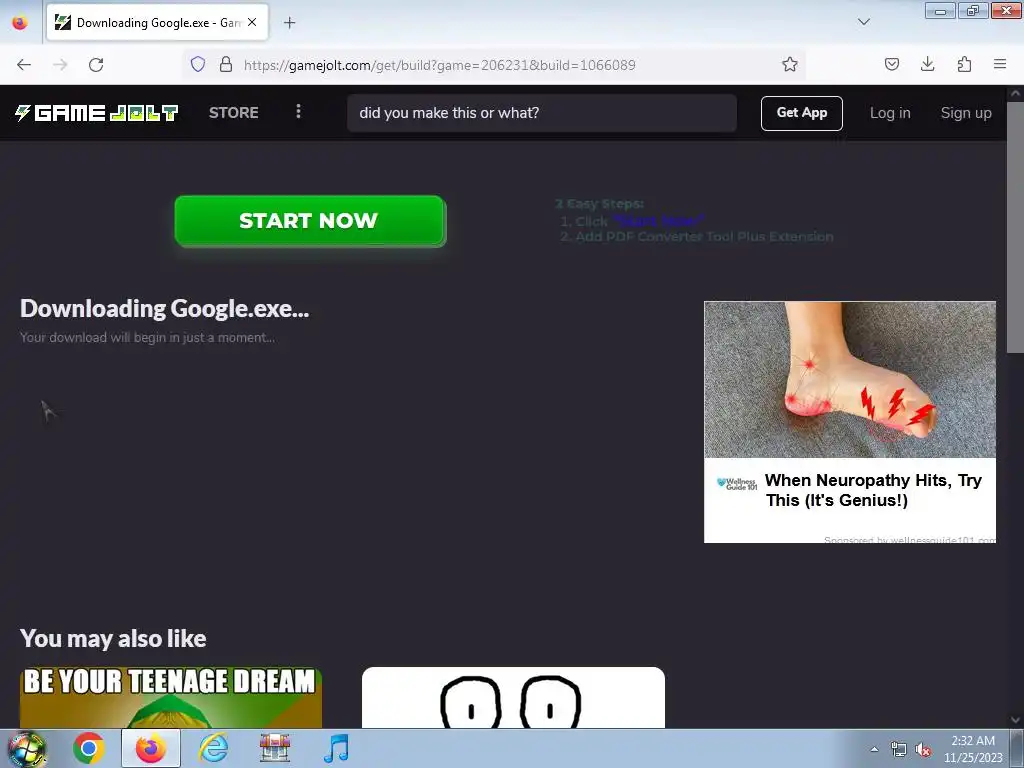The image size is (1024, 768).
Task: Click the Game Jolt search box
Action: click(542, 113)
